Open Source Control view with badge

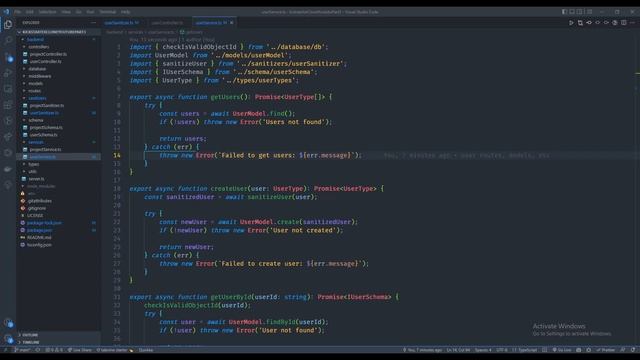(8, 57)
